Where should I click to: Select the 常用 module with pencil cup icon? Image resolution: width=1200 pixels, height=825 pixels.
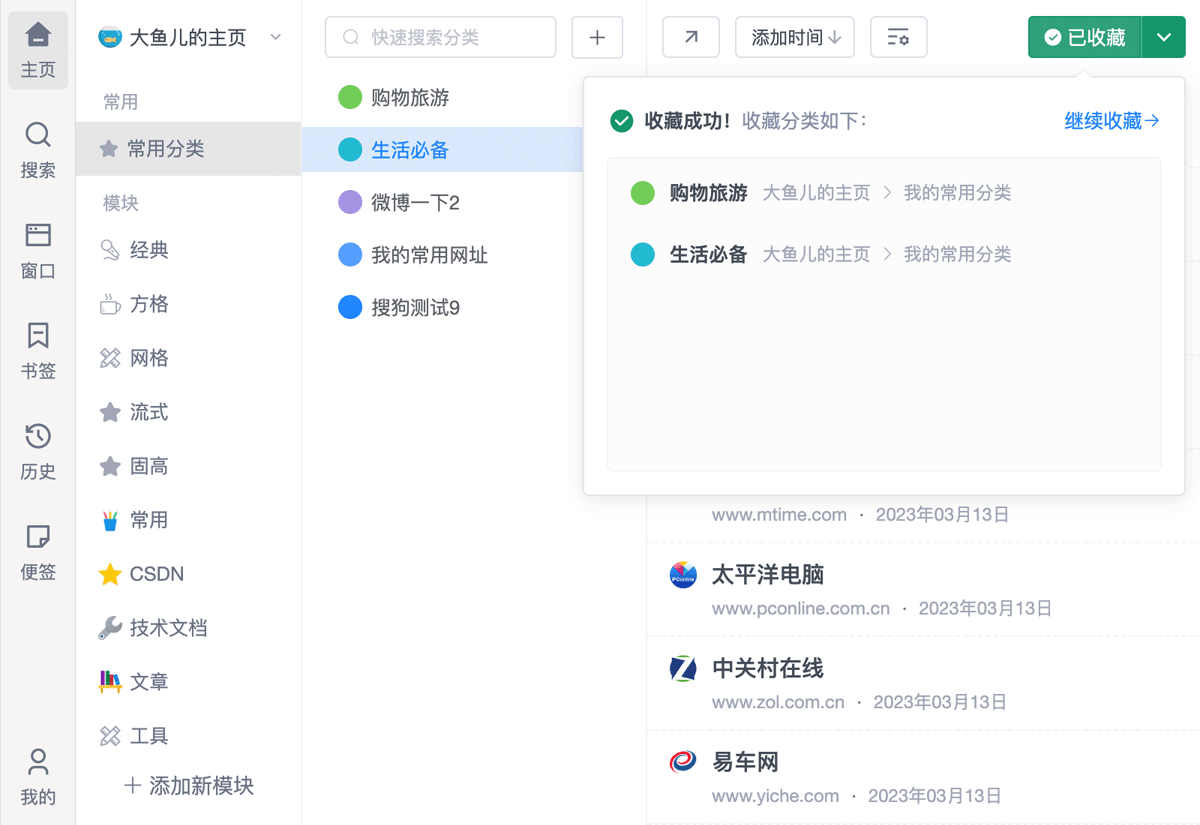[188, 520]
